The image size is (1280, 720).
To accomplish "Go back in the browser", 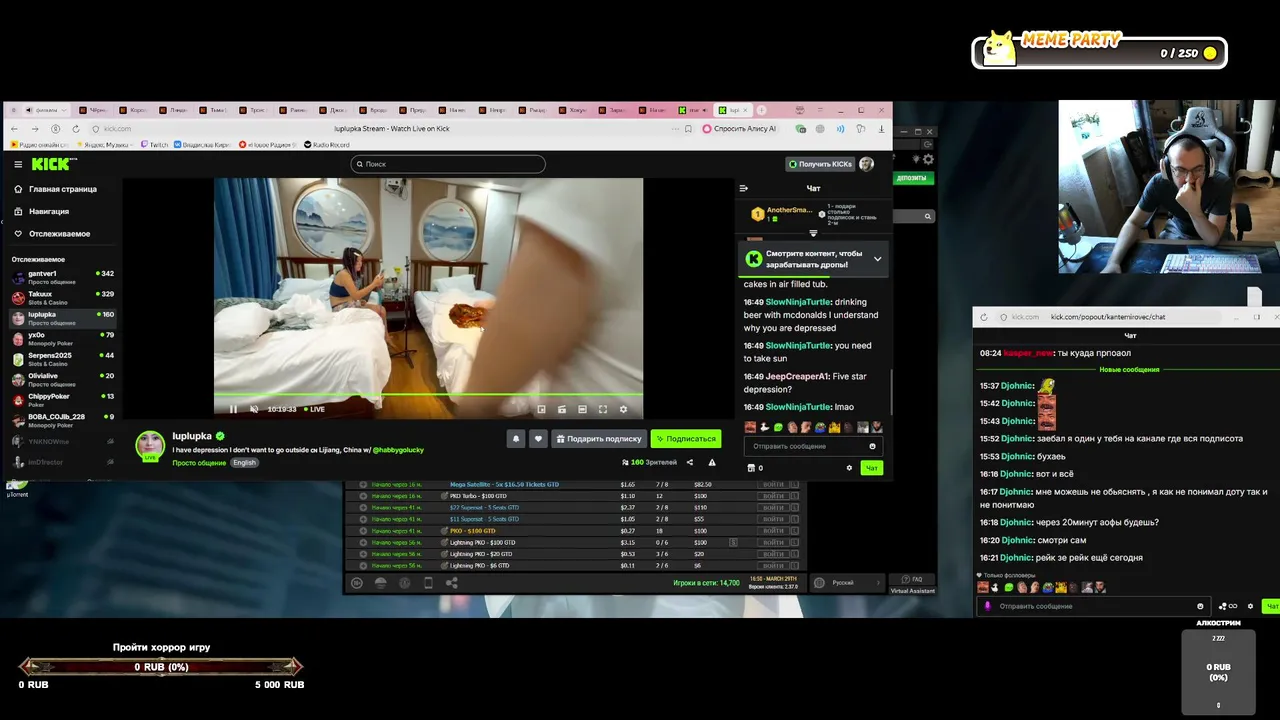I will 15,129.
